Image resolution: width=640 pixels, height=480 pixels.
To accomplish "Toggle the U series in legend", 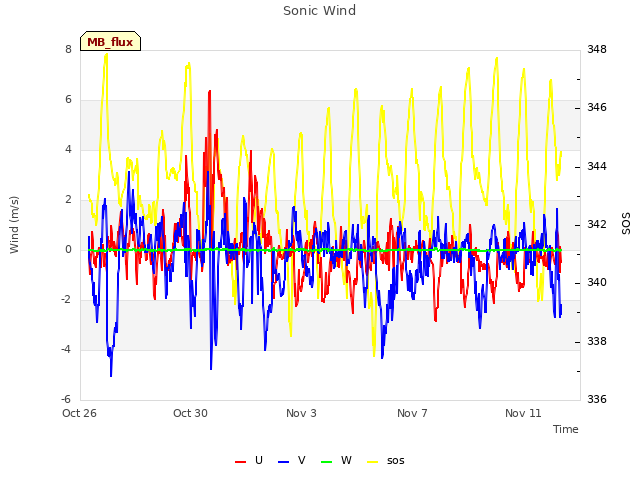I will 249,461.
